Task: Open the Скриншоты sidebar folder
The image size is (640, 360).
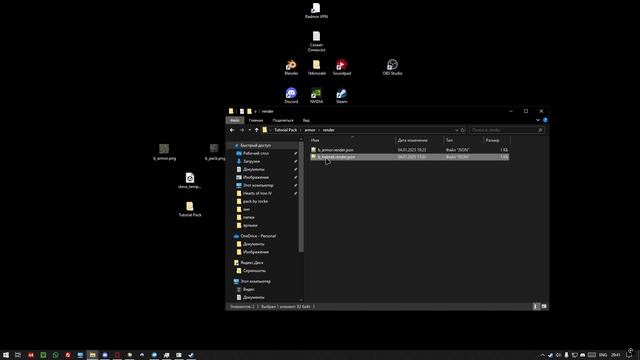Action: coord(254,271)
